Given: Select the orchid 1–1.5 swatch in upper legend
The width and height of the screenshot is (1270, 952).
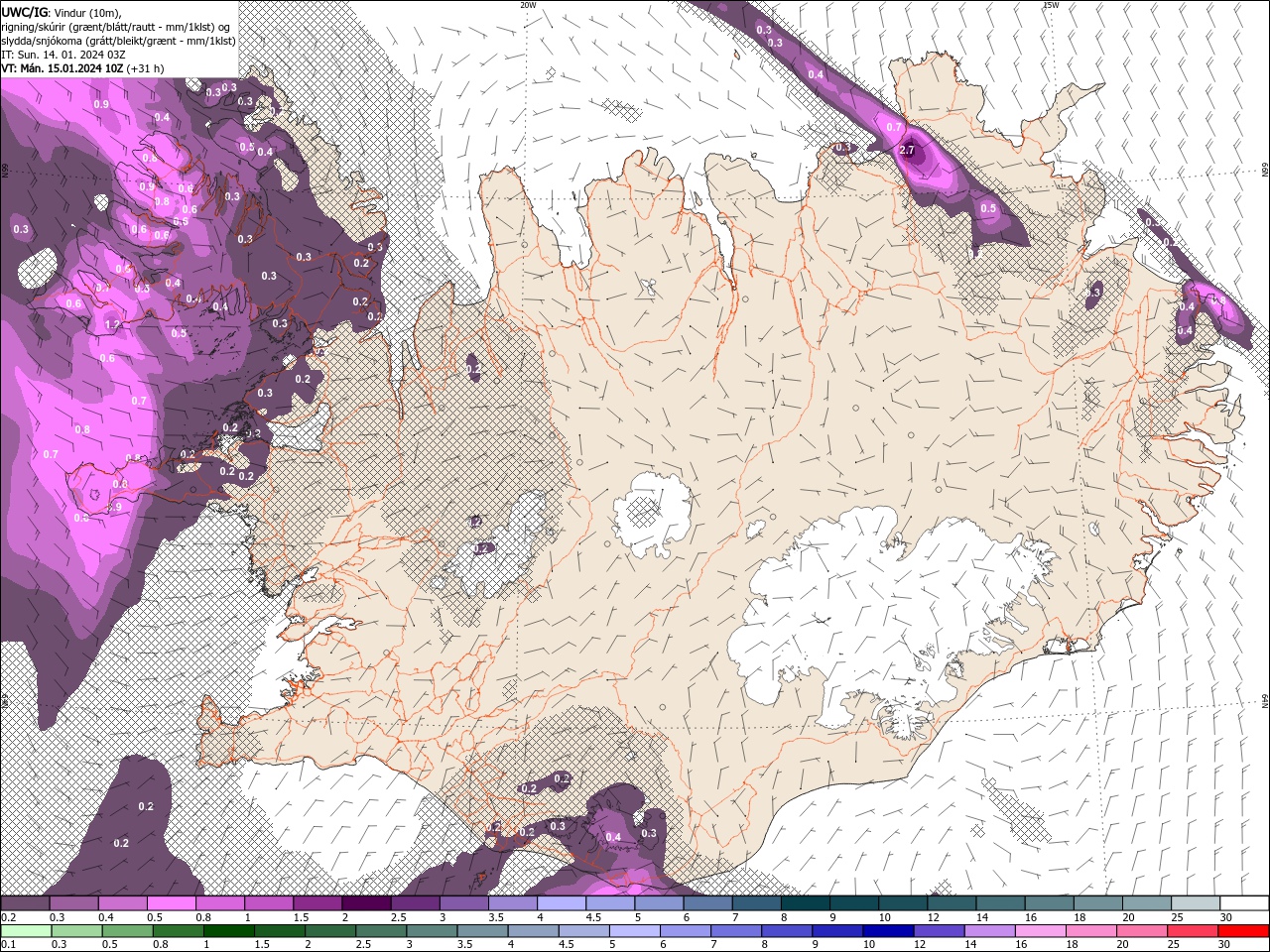Looking at the screenshot, I should point(269,903).
